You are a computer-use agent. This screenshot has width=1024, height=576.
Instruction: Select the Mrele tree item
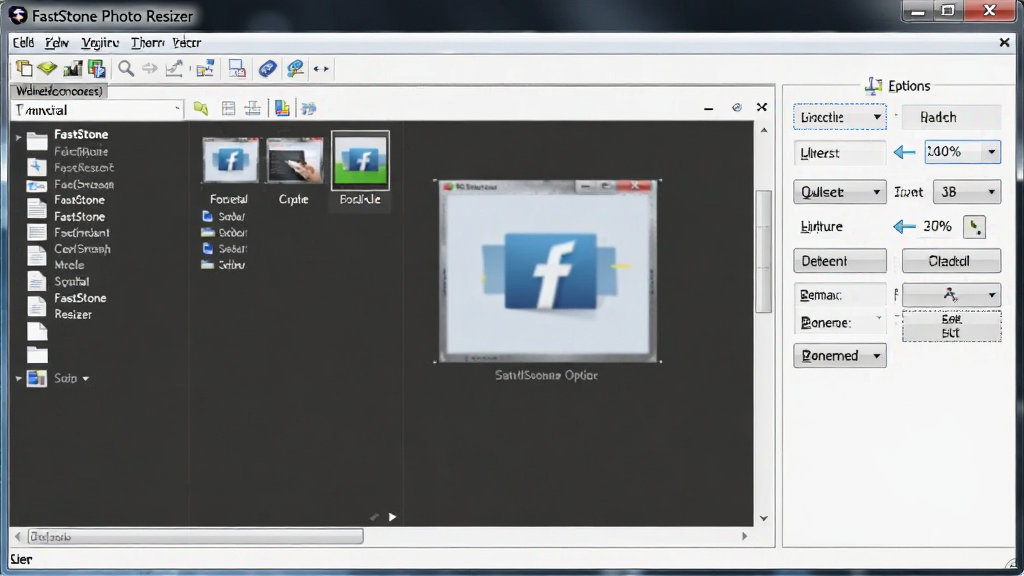[69, 265]
